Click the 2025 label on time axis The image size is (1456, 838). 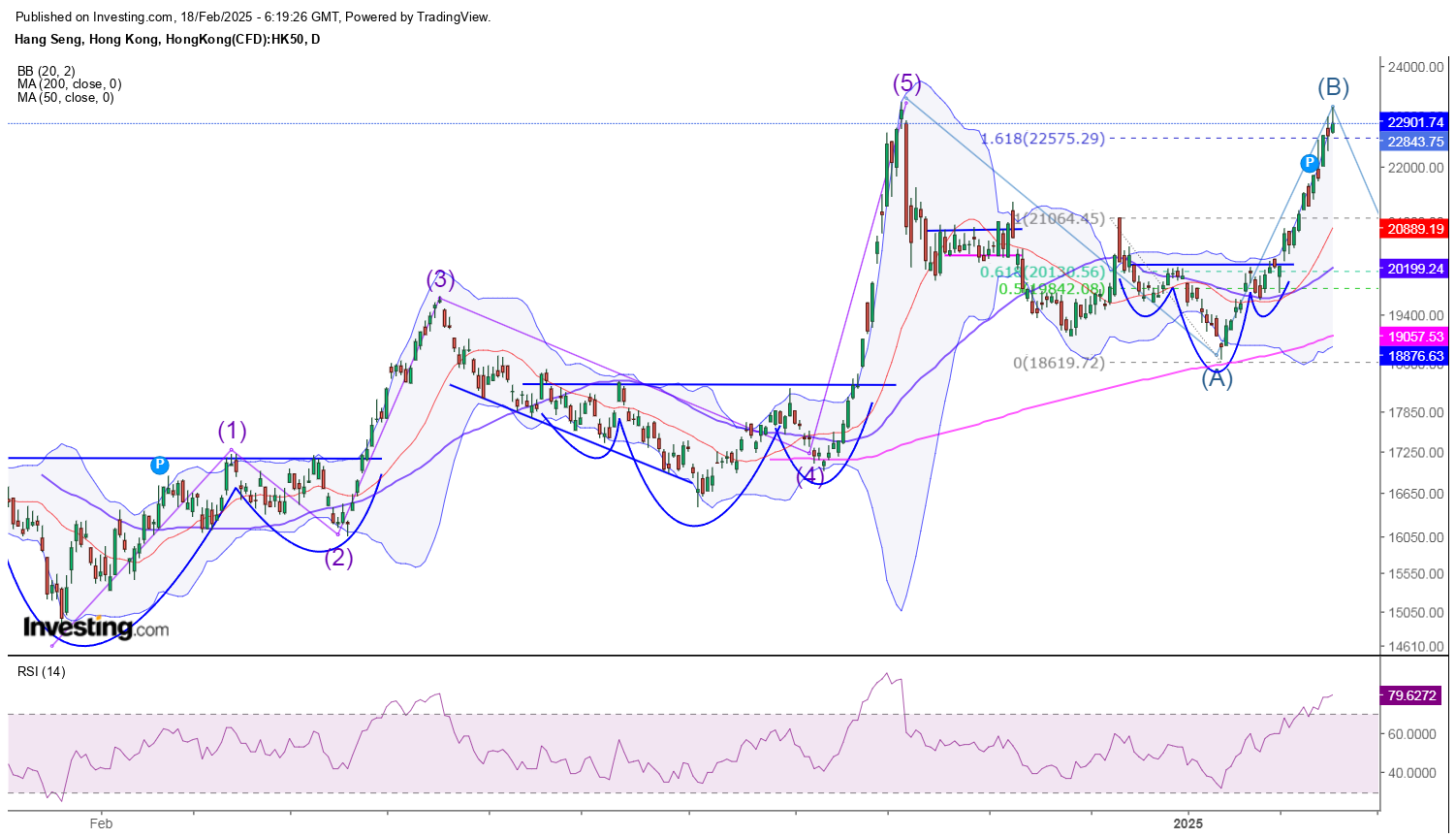(x=1187, y=823)
